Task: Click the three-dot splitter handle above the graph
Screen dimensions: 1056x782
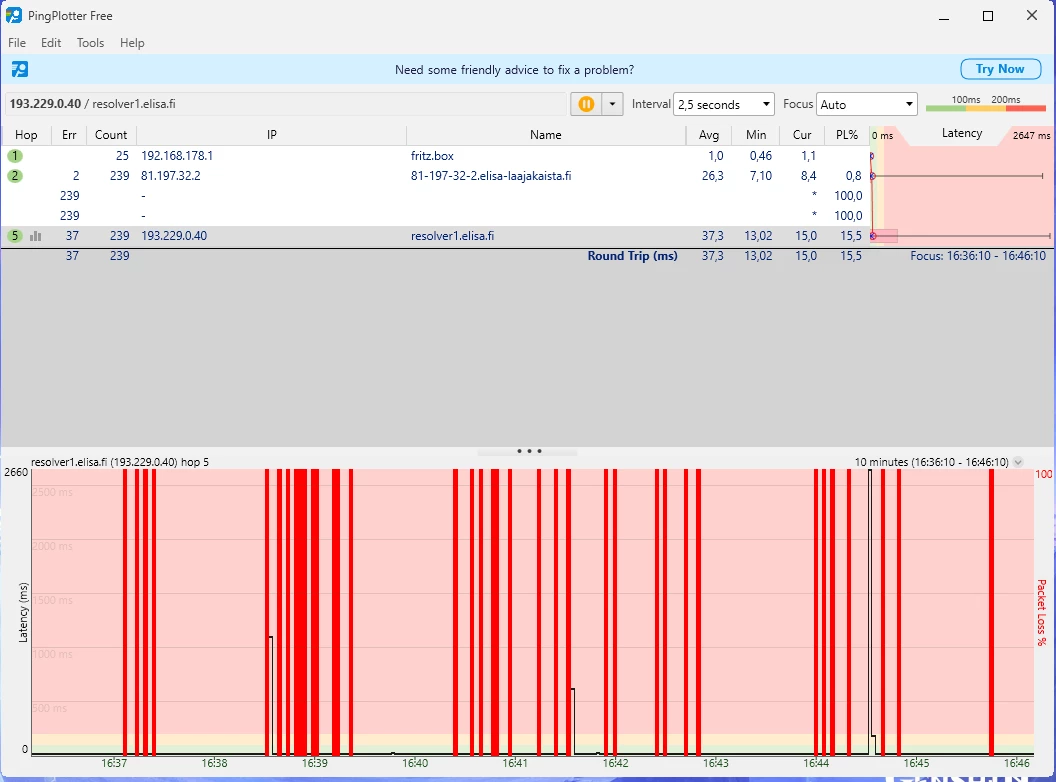Action: coord(528,451)
